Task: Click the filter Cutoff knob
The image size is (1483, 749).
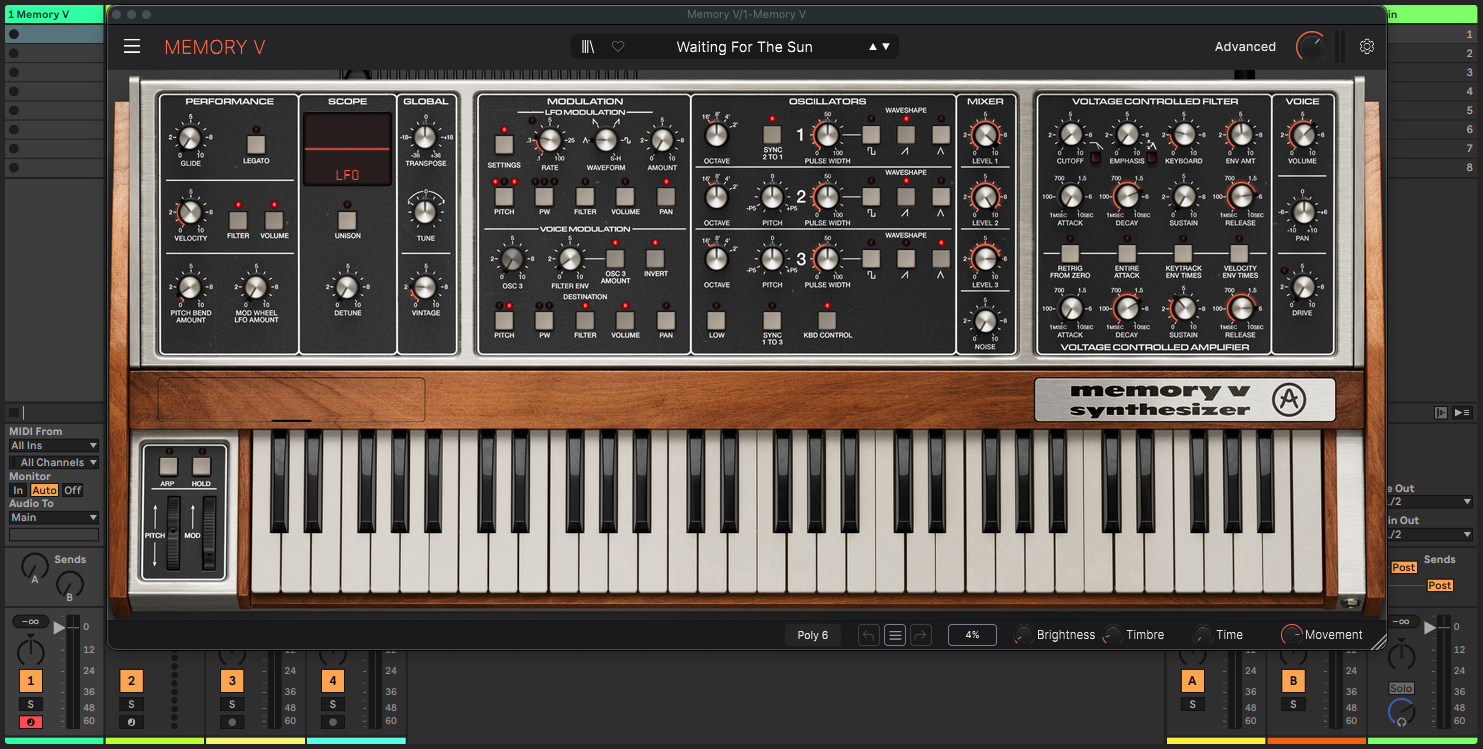Action: click(1071, 134)
